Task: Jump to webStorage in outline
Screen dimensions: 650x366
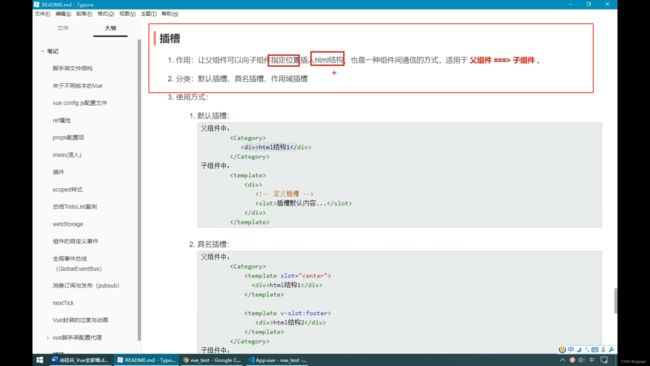Action: [68, 224]
